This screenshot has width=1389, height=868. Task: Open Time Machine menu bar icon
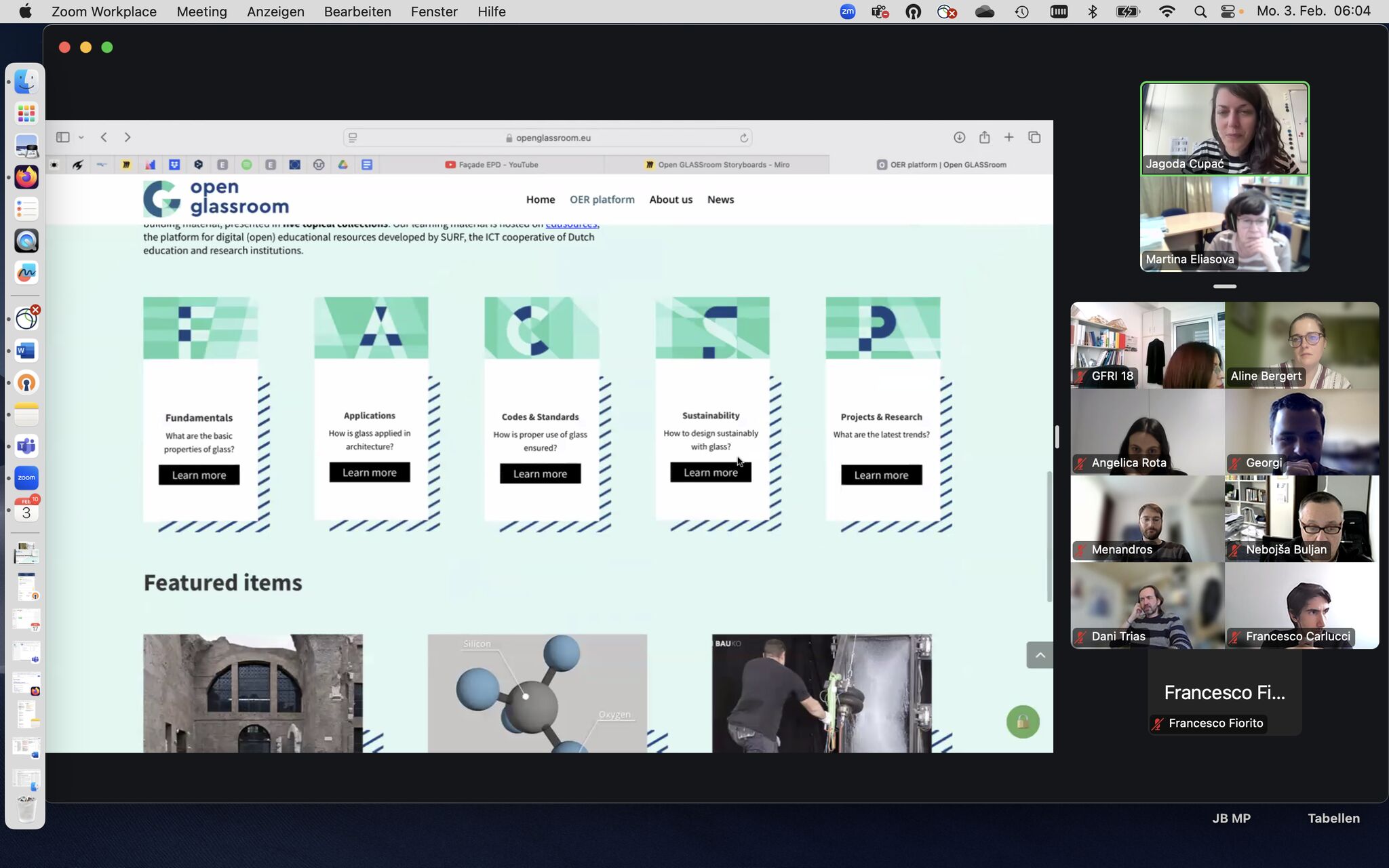pyautogui.click(x=1022, y=12)
